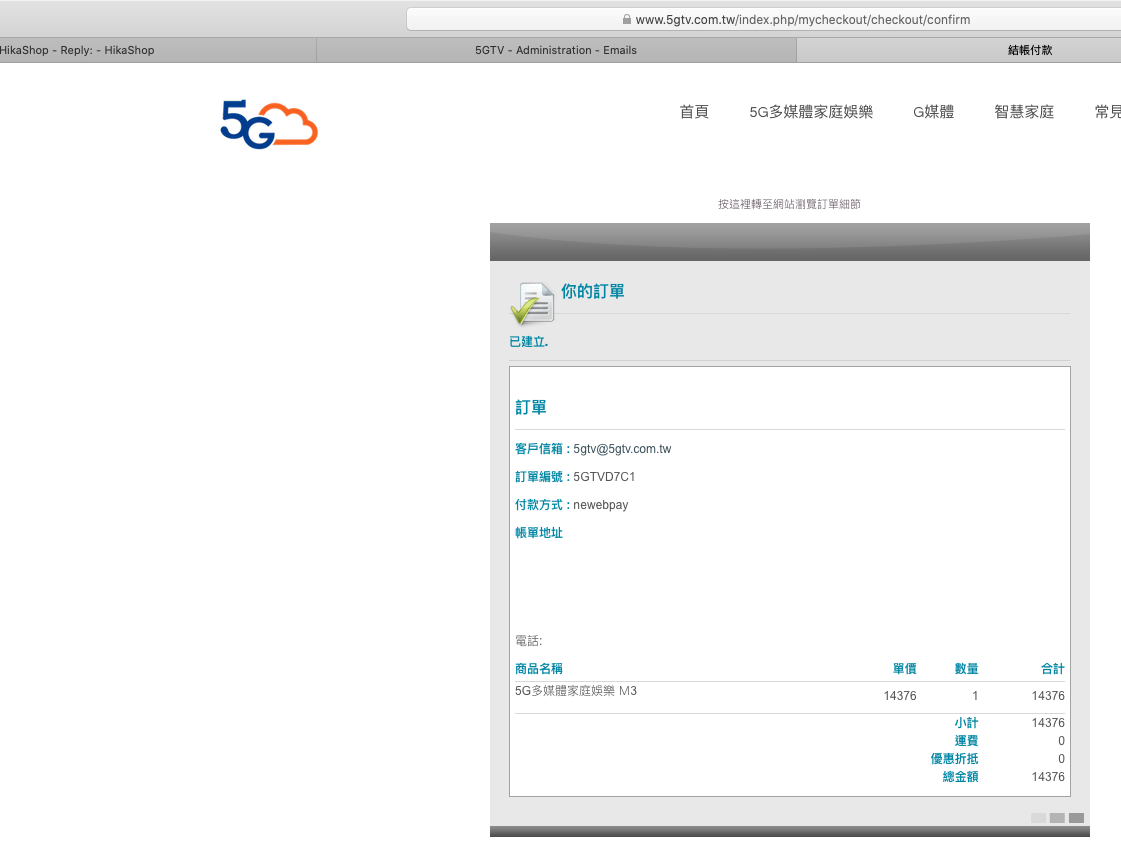Click the payment method newebpay text

pyautogui.click(x=601, y=505)
